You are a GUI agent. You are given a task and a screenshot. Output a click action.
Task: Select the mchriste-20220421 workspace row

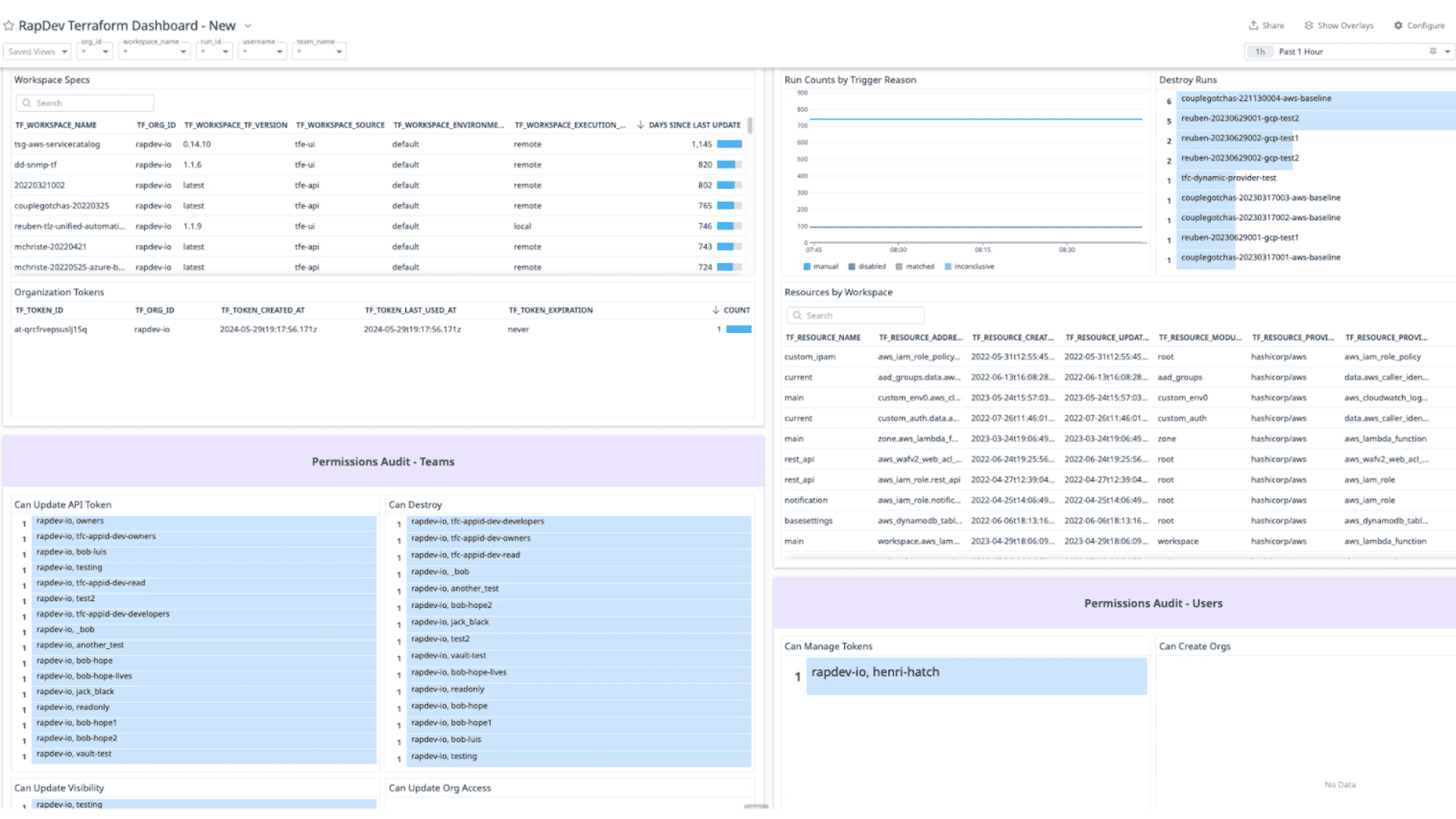point(378,246)
